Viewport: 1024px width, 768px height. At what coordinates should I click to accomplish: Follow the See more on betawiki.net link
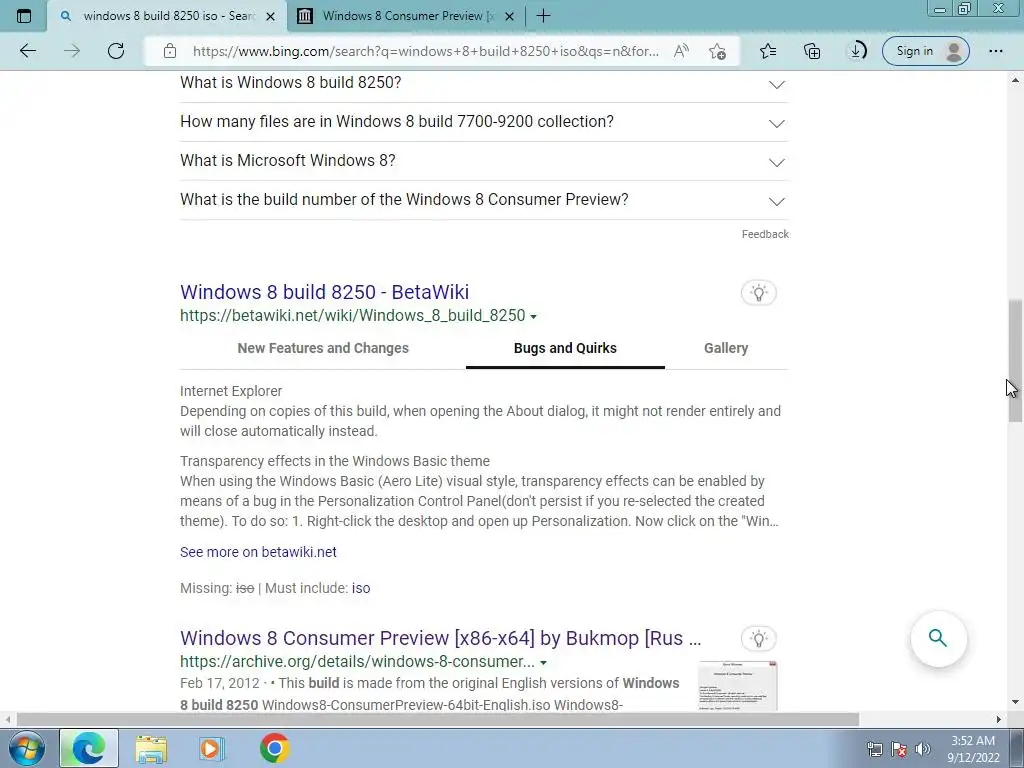[x=258, y=552]
